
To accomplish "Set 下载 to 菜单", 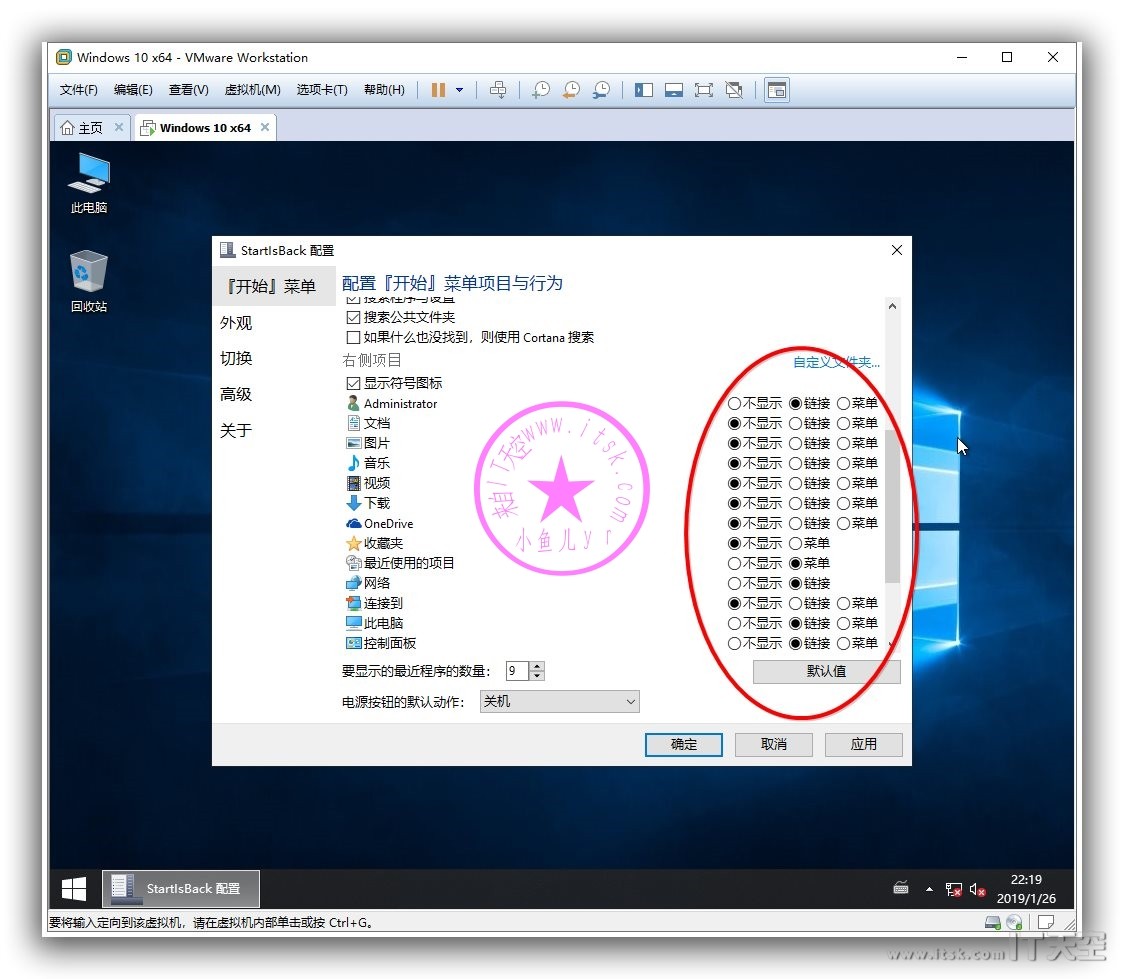I will [844, 504].
